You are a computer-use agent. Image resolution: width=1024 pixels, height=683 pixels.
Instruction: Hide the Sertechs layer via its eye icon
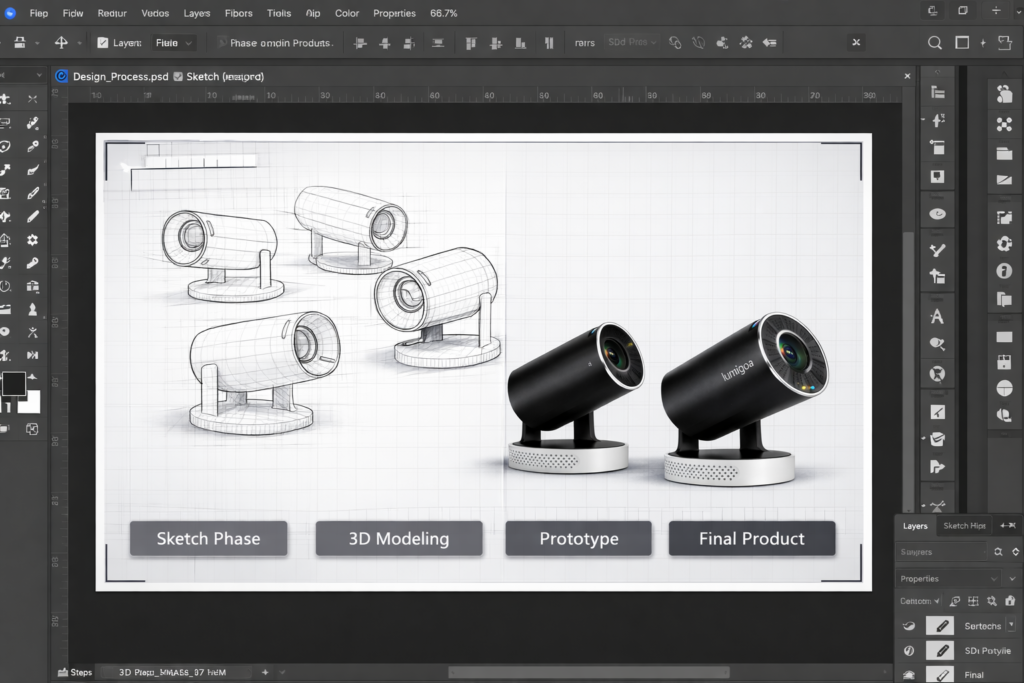tap(909, 626)
